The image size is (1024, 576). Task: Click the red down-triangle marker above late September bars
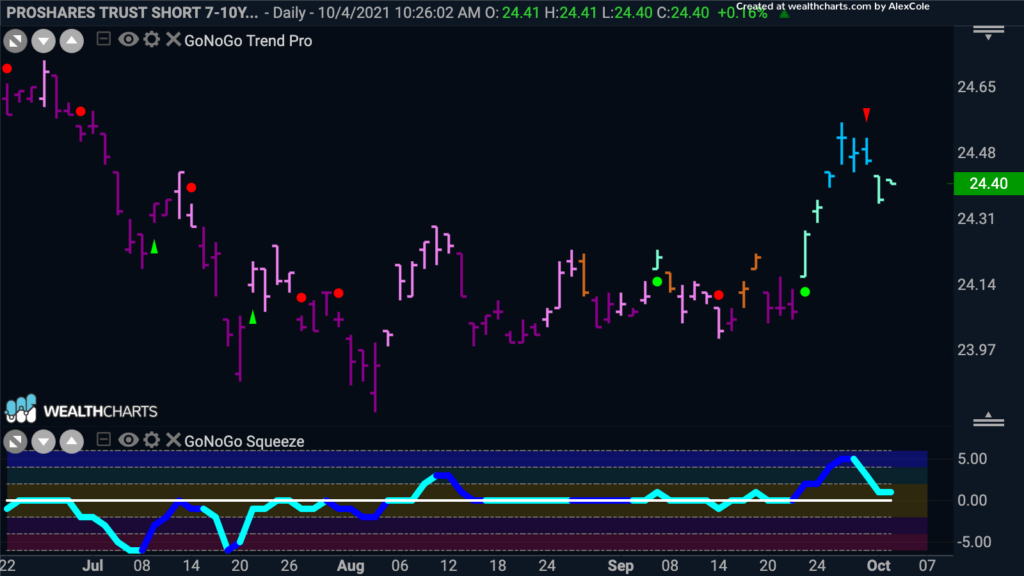[x=867, y=115]
